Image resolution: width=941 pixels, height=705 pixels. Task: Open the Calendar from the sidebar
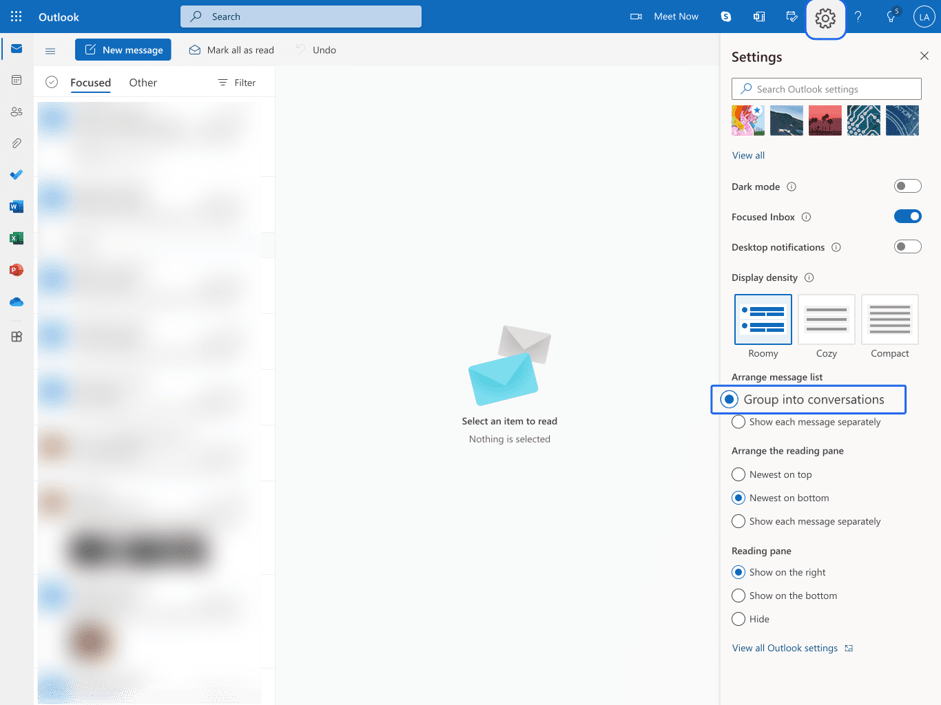(x=15, y=79)
